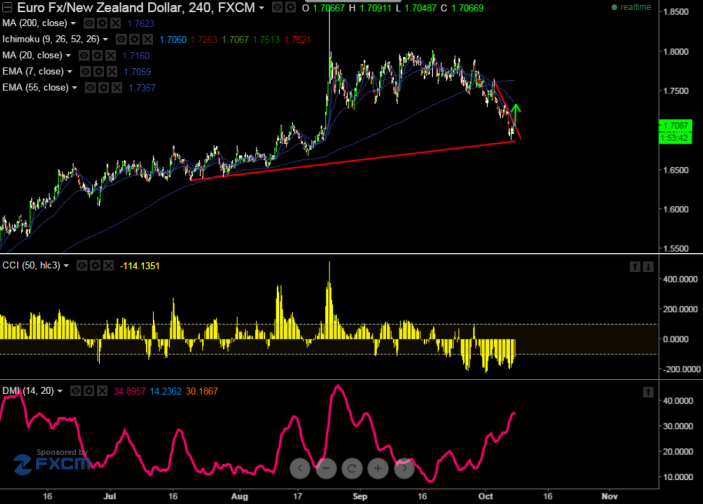This screenshot has width=703, height=504.
Task: Click the Oct label on time axis
Action: [486, 496]
